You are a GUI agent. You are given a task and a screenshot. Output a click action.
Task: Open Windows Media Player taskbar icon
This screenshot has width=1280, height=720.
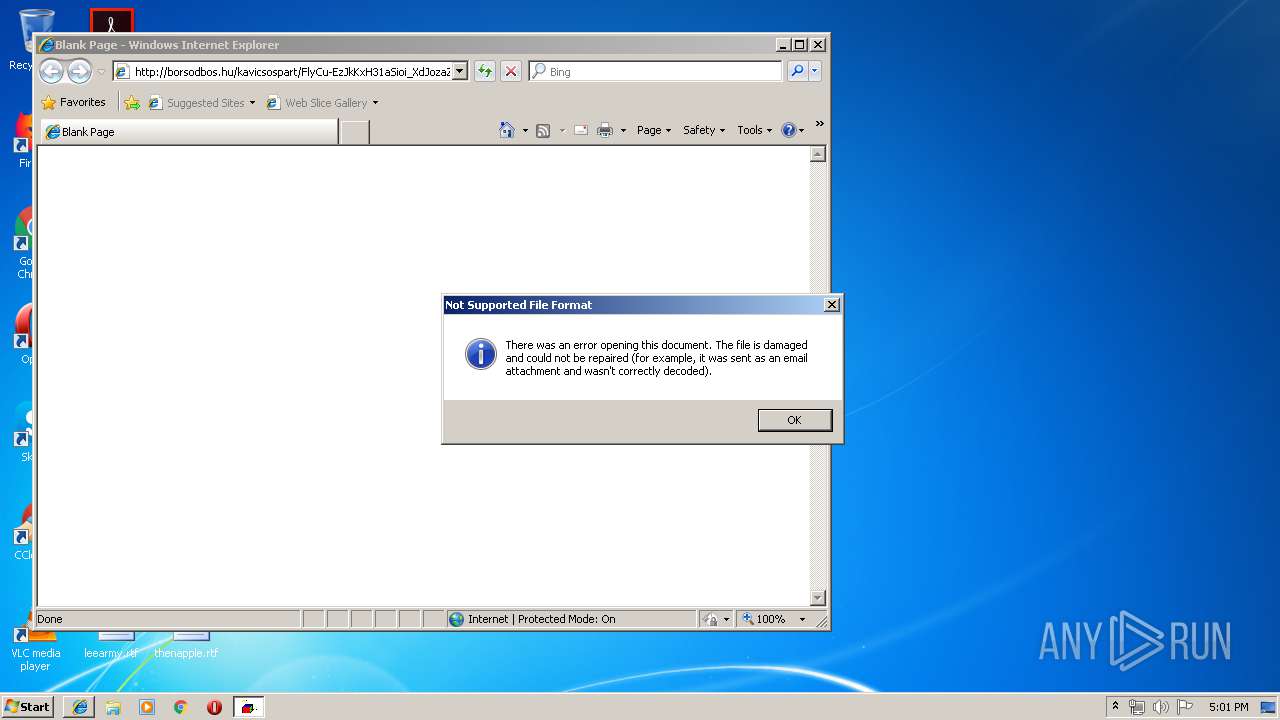(x=147, y=707)
